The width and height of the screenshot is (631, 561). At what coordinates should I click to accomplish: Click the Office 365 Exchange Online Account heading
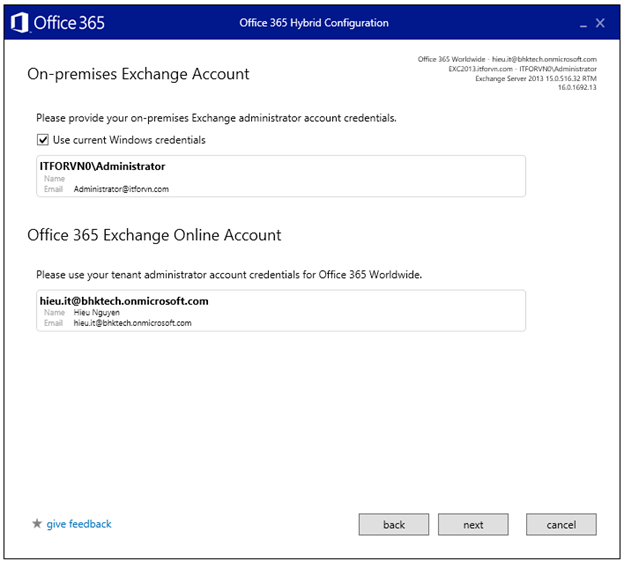tap(154, 235)
